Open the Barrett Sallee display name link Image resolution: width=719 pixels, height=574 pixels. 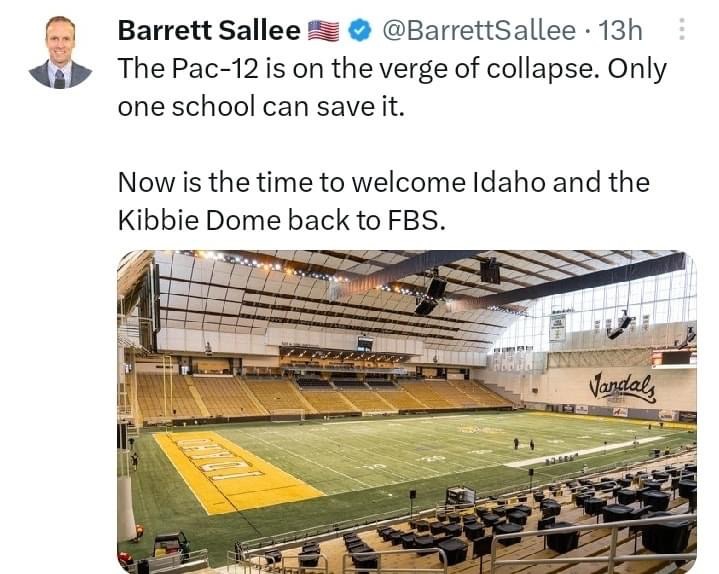209,31
